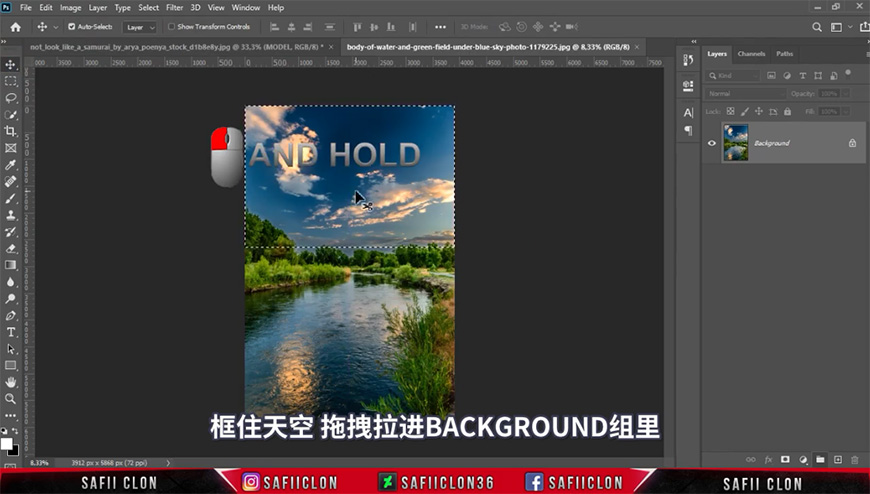Switch to the not_look_like_a_samurai document tab
This screenshot has height=494, width=870.
pos(176,47)
